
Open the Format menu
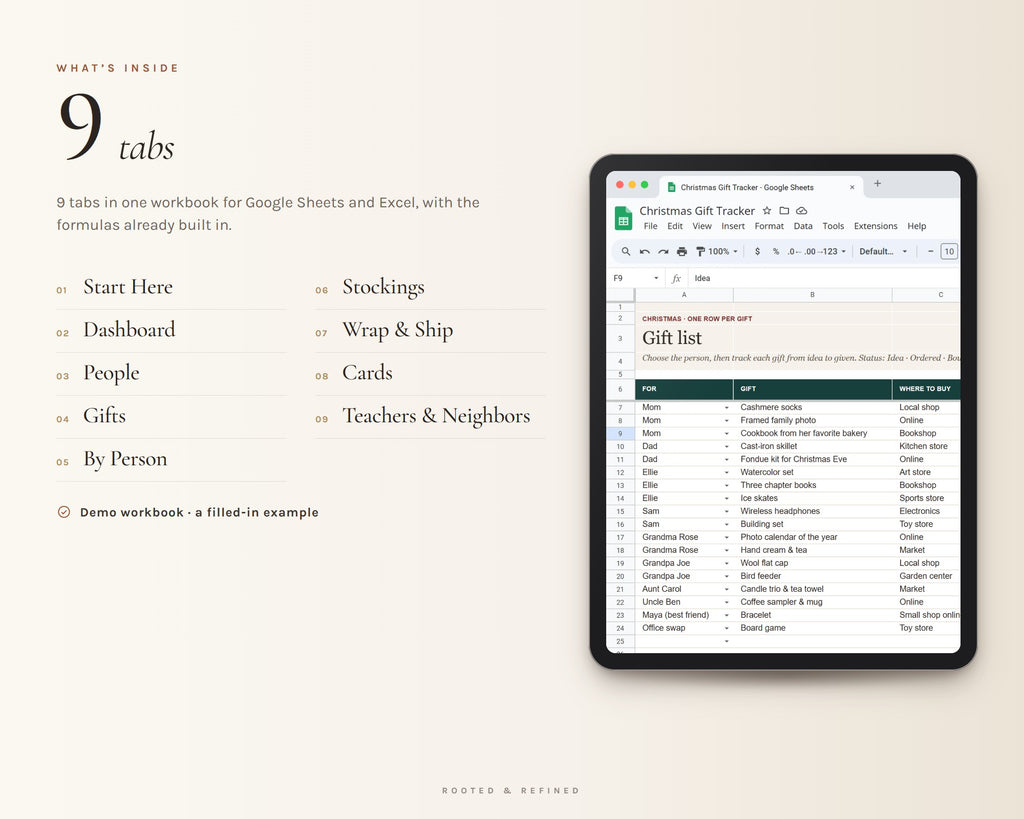pos(769,226)
